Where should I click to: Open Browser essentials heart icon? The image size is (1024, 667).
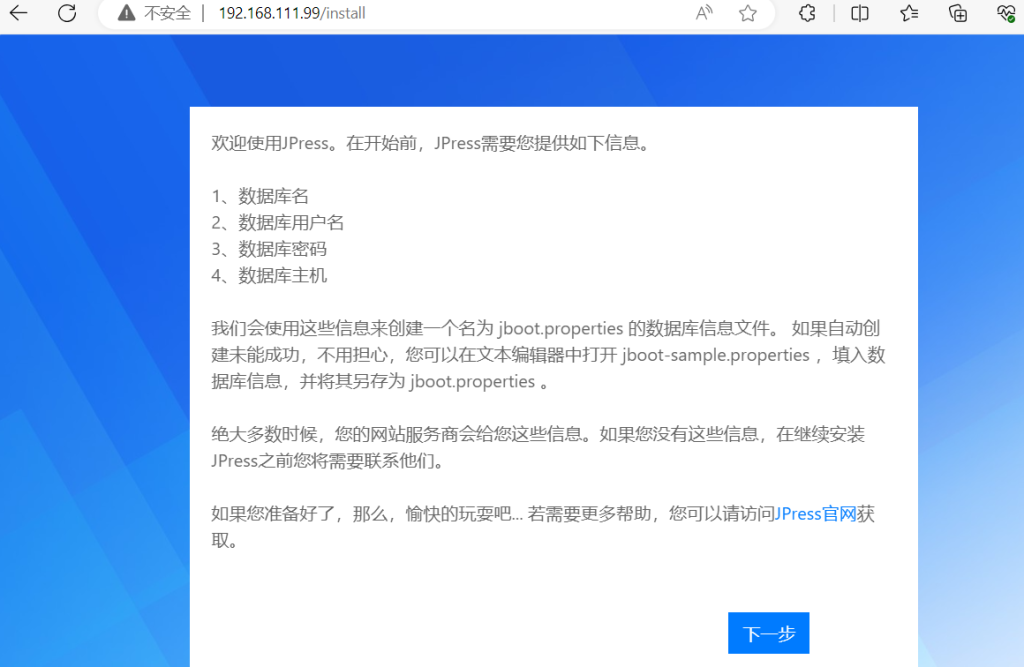pyautogui.click(x=1006, y=13)
